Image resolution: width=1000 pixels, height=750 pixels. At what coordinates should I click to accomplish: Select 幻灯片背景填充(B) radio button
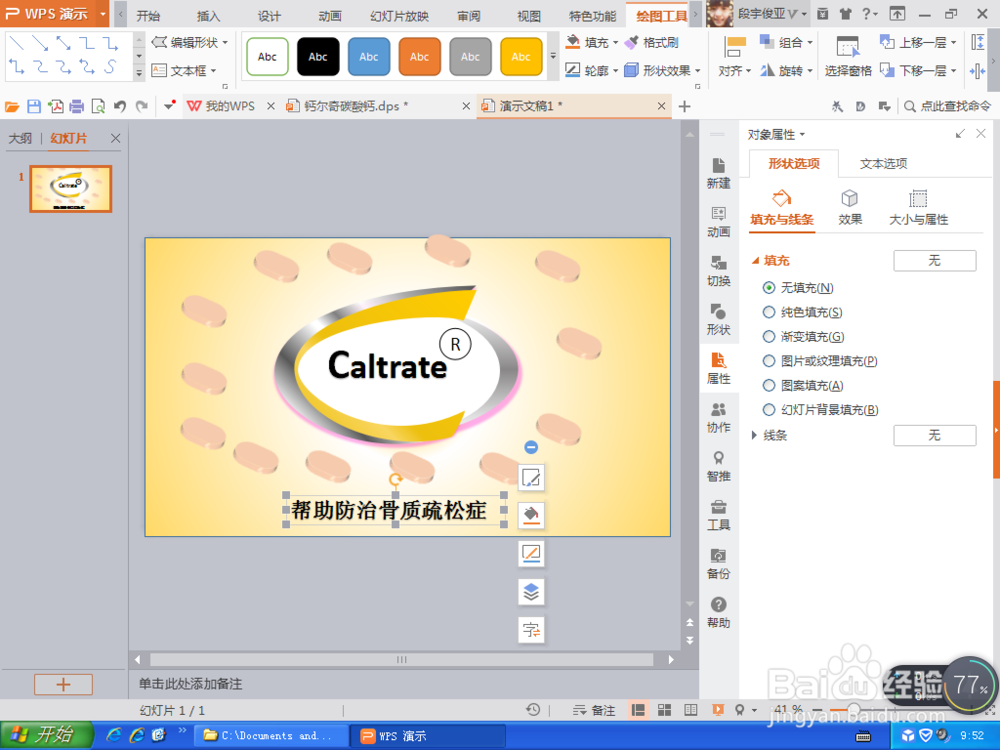769,409
